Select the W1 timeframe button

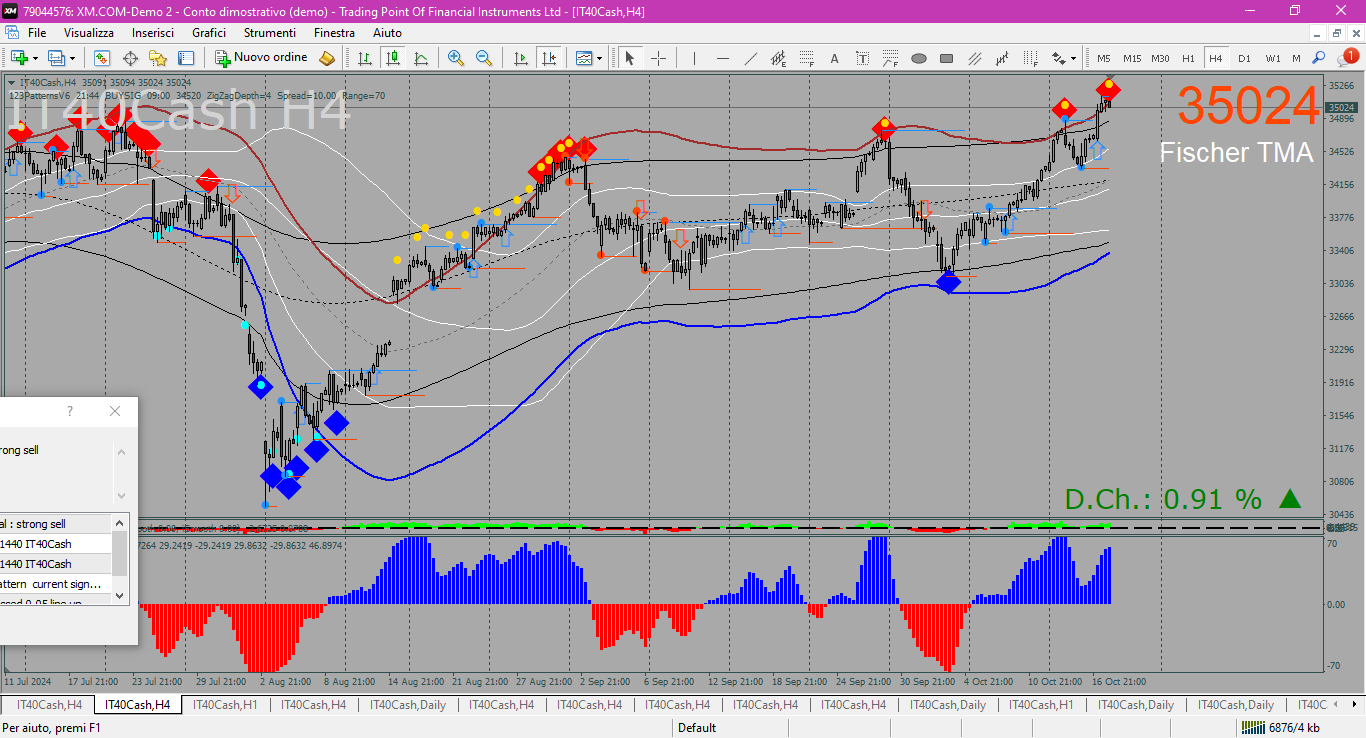click(1272, 58)
